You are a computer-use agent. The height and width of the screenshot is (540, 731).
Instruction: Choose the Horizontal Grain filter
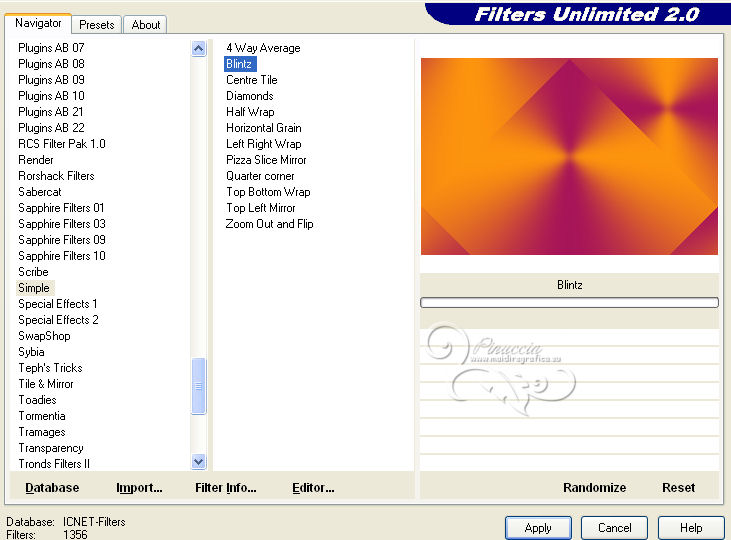coord(264,128)
